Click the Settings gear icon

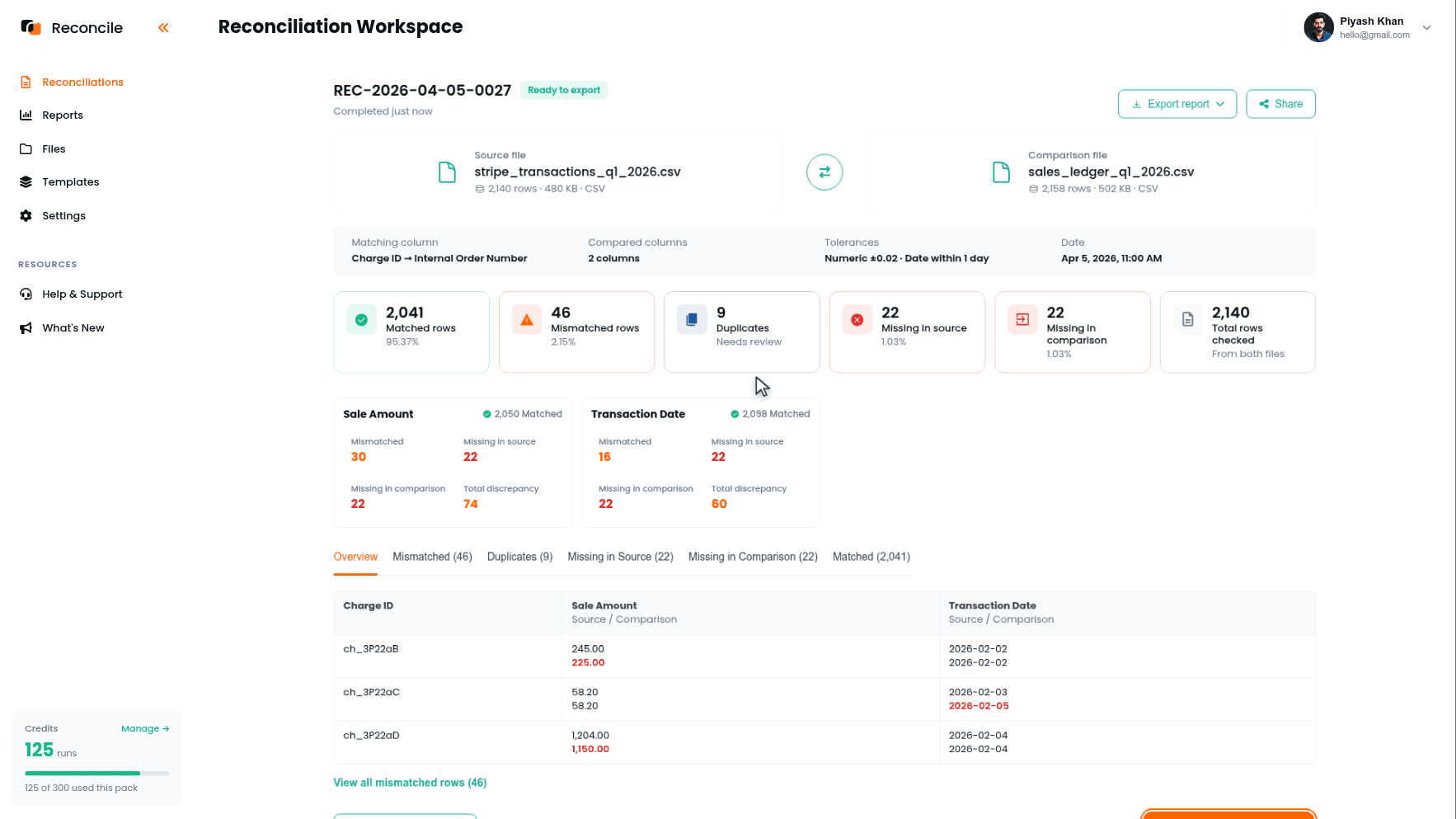[x=26, y=215]
